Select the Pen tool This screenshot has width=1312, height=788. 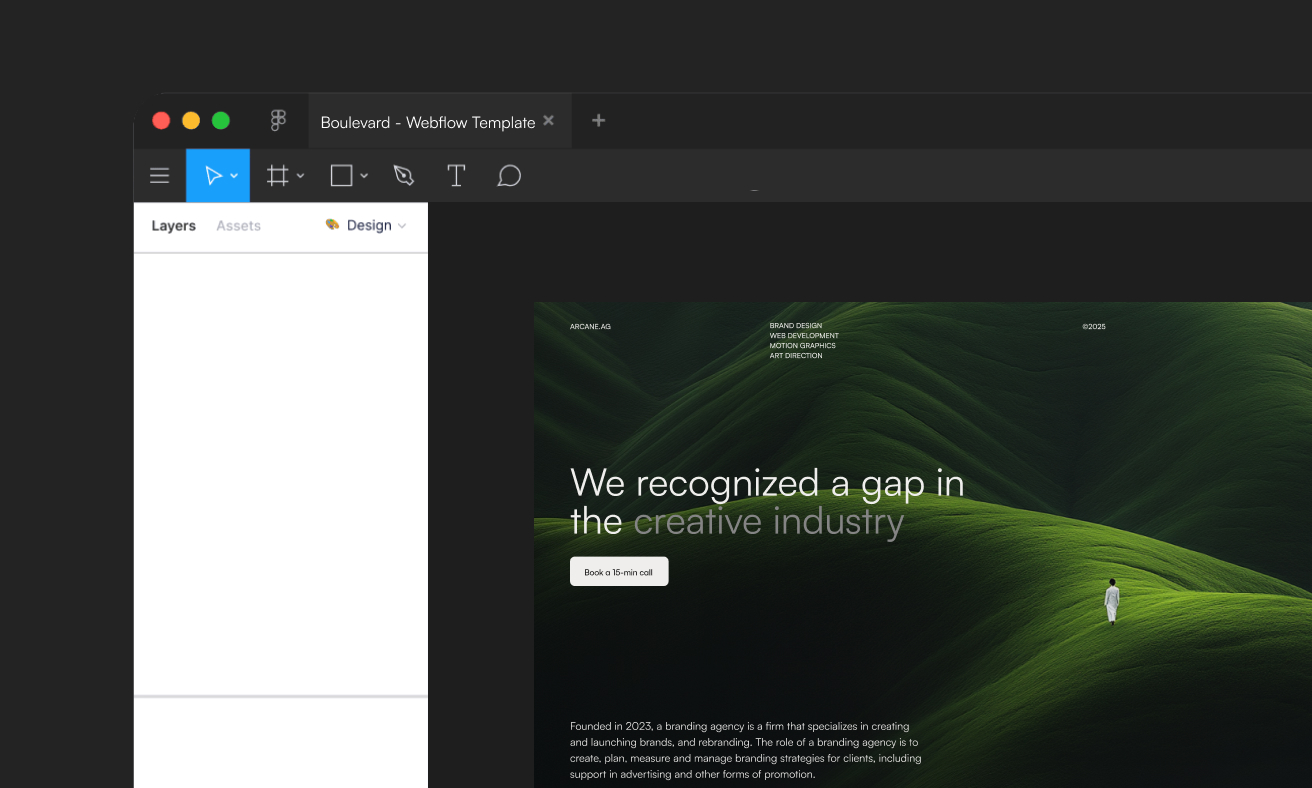(404, 175)
